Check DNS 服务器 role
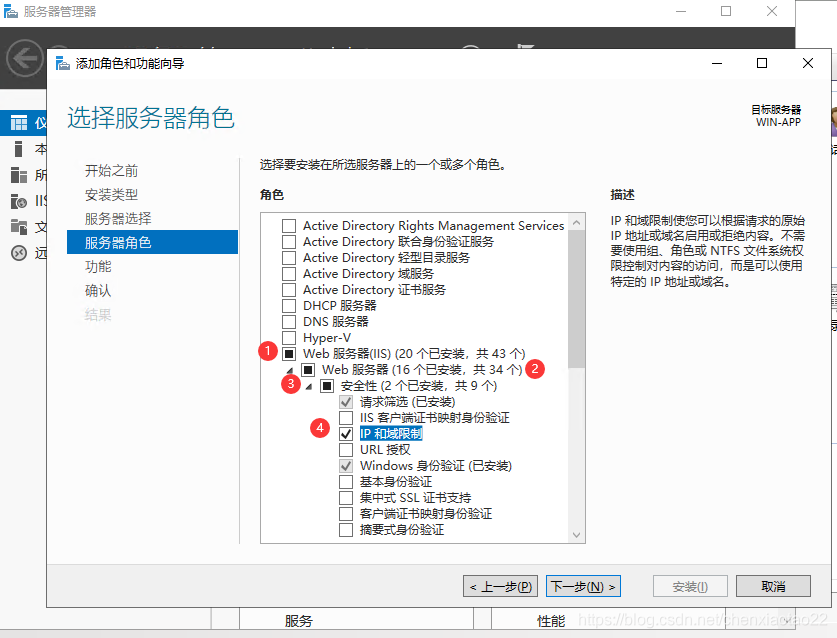Viewport: 837px width, 638px height. click(x=289, y=322)
